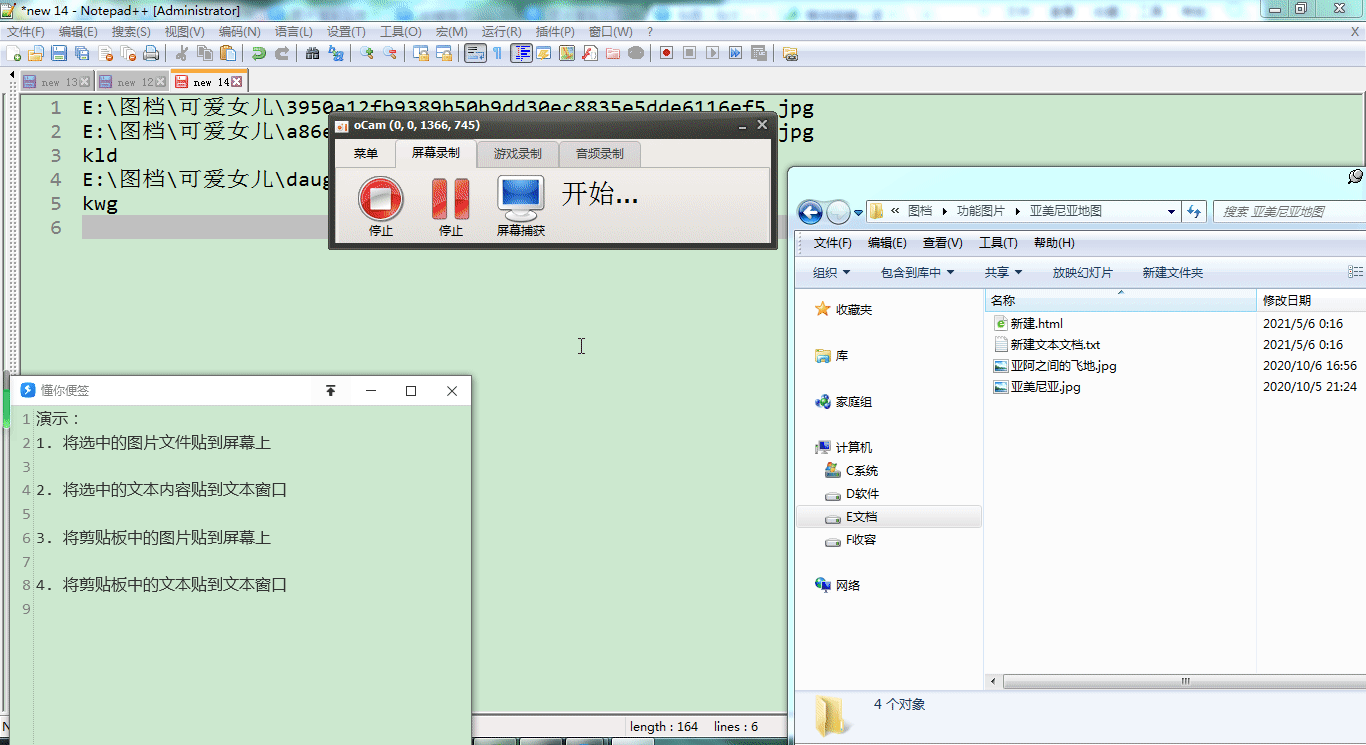
Task: Toggle always-on-top pin in sticky note window
Action: pos(331,391)
